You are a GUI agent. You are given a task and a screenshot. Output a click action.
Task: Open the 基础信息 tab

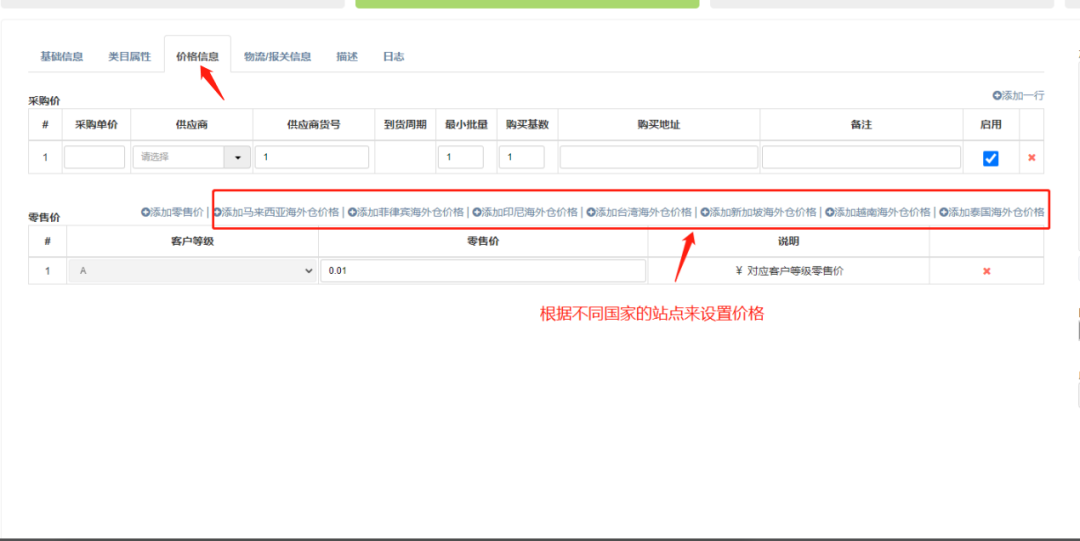pos(61,57)
